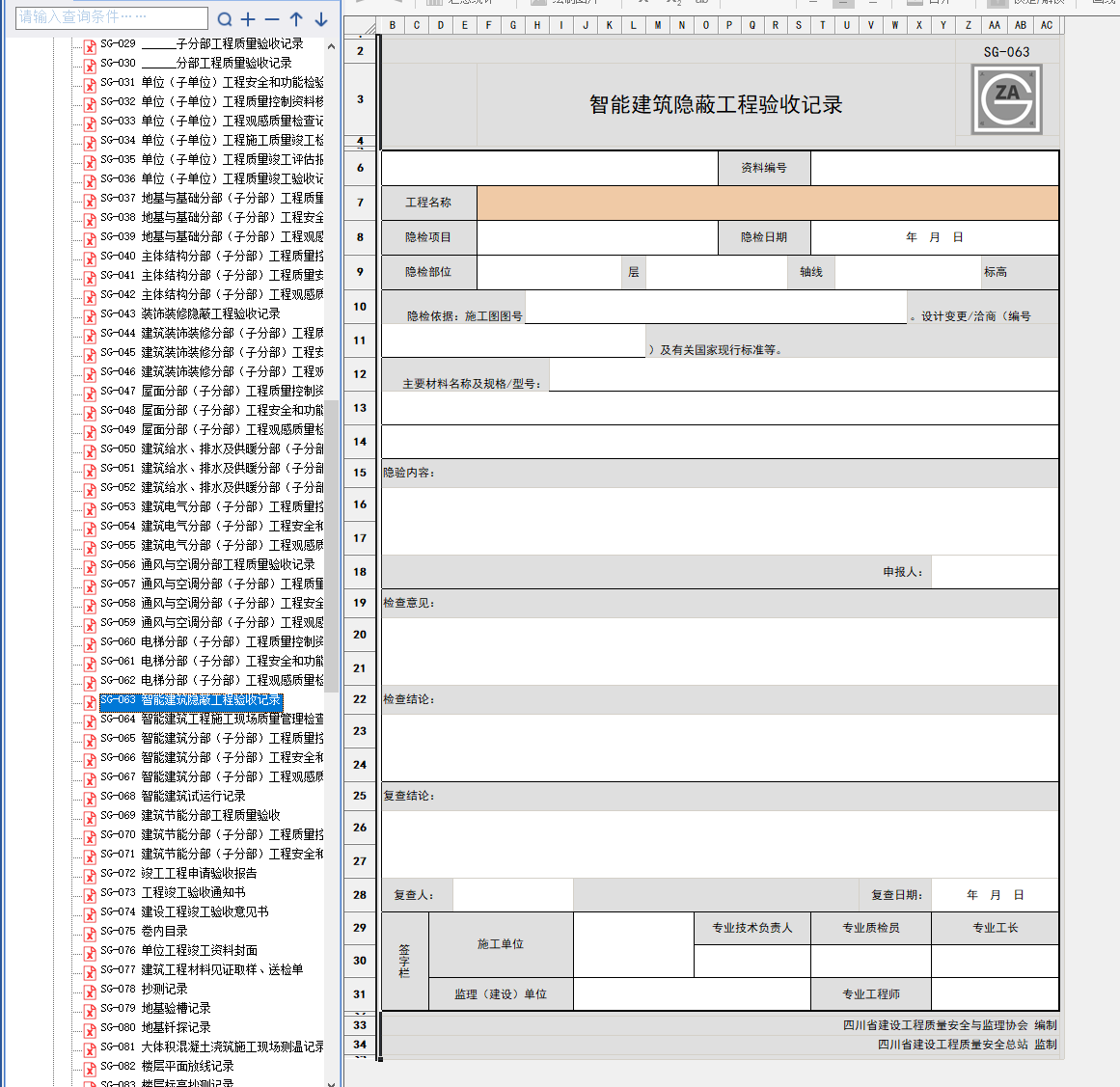
Task: Select column header B
Action: pyautogui.click(x=392, y=25)
